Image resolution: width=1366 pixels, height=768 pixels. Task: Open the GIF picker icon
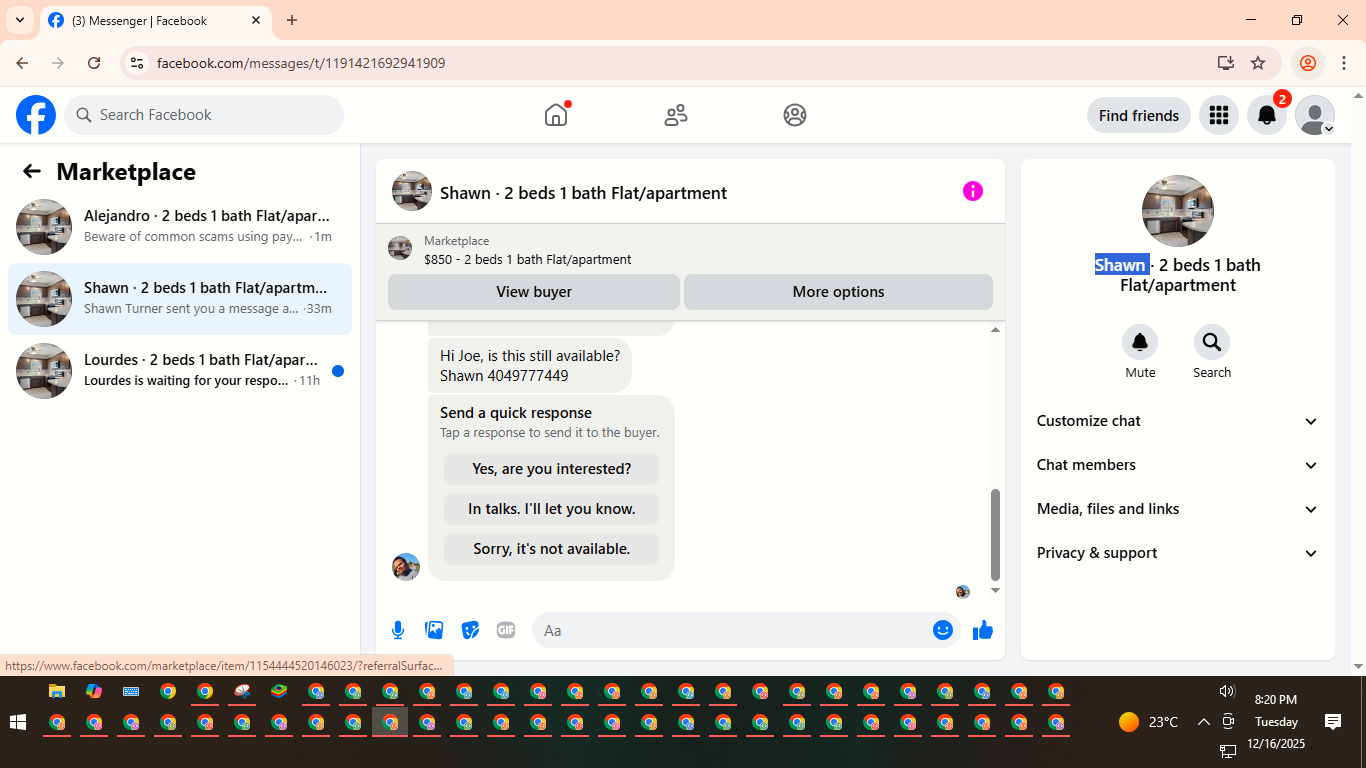pyautogui.click(x=506, y=630)
